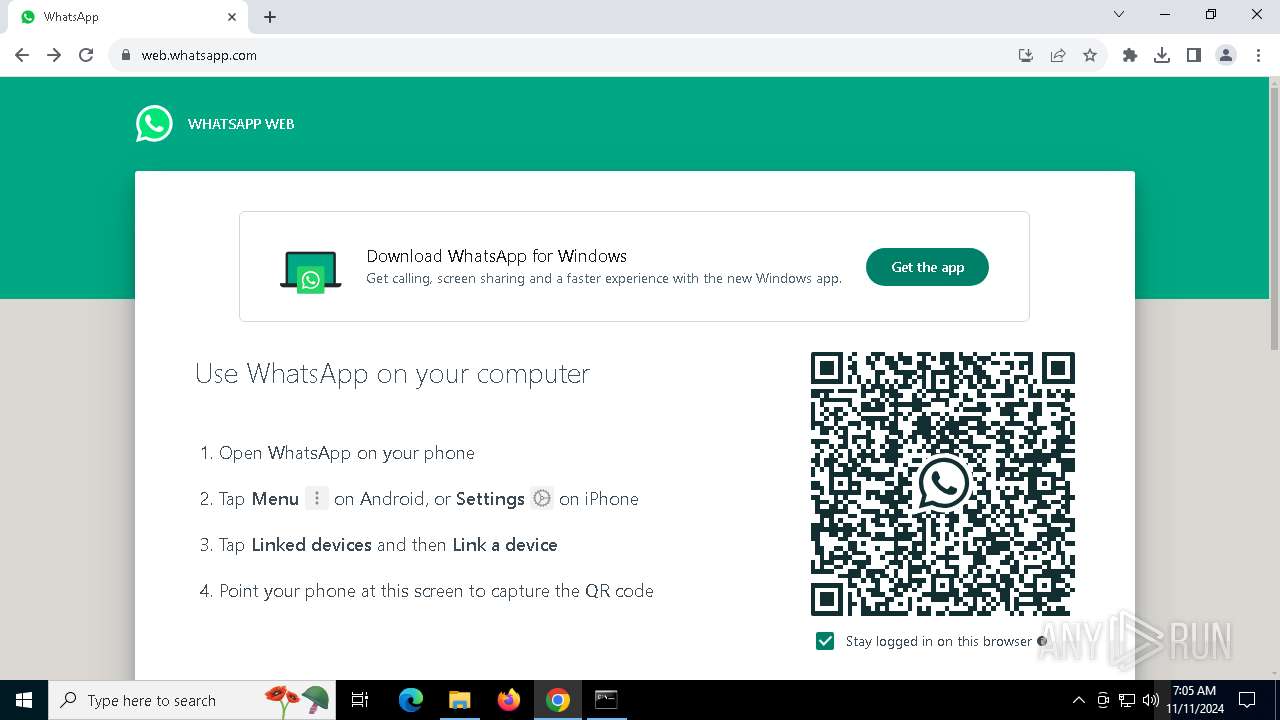Click the clock showing 7:05 AM
The width and height of the screenshot is (1280, 720).
coord(1194,700)
